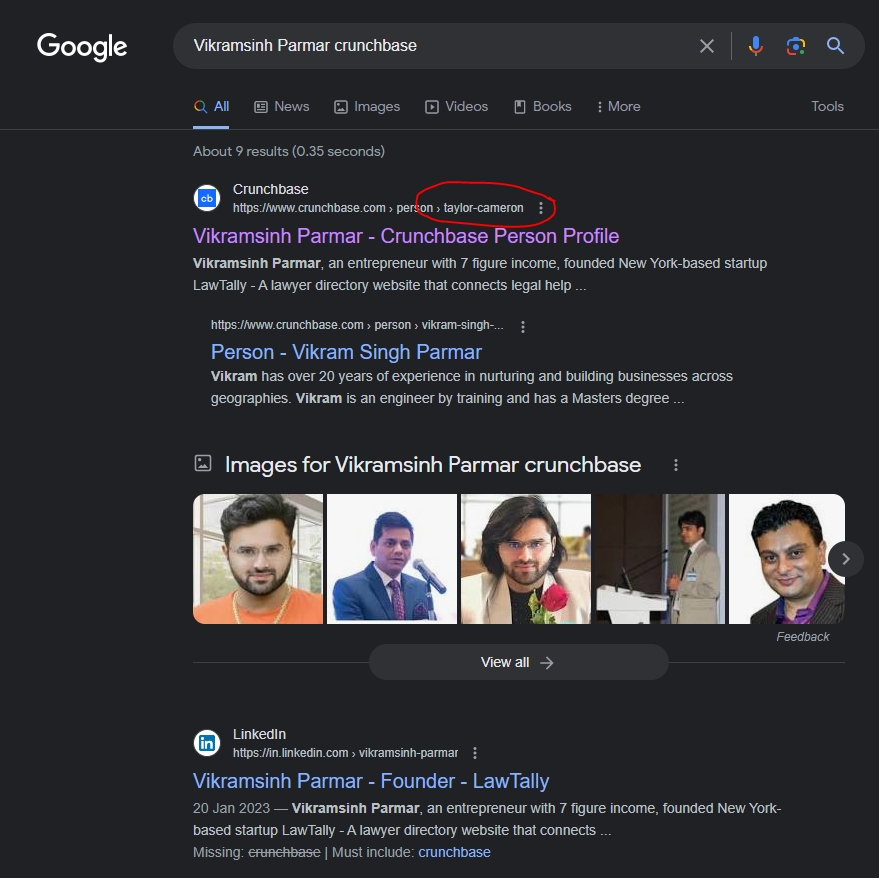This screenshot has height=878, width=879.
Task: Expand the More search filters menu
Action: pyautogui.click(x=618, y=107)
